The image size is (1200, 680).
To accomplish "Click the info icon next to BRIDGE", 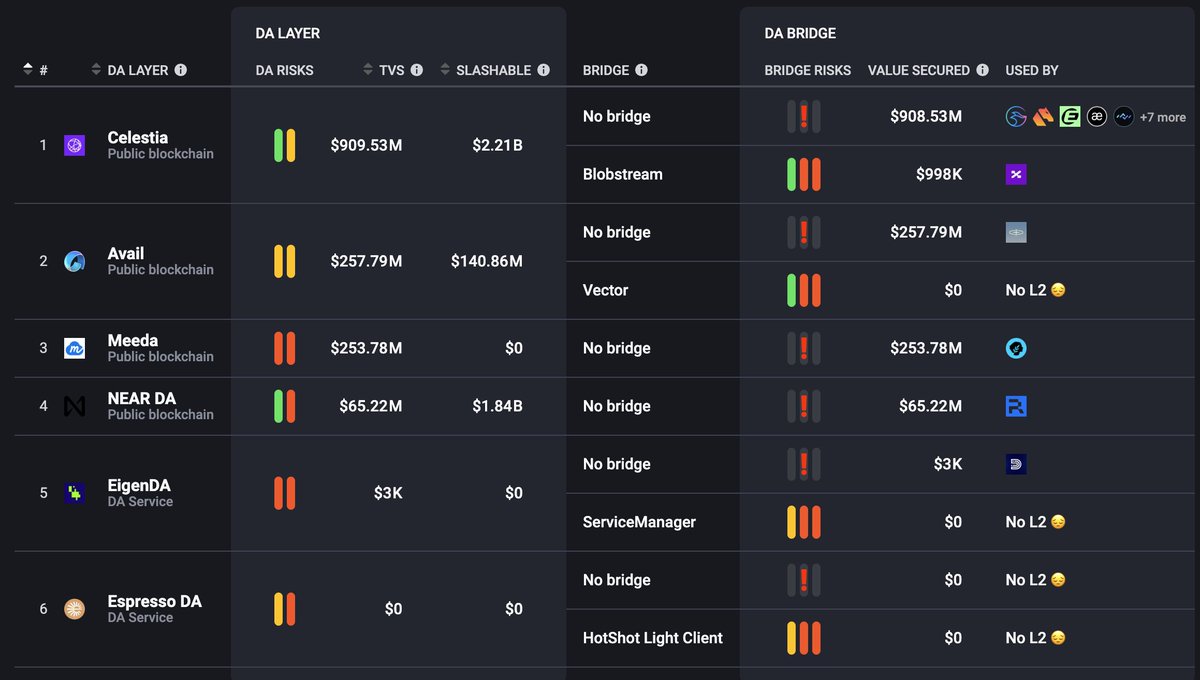I will (x=642, y=70).
